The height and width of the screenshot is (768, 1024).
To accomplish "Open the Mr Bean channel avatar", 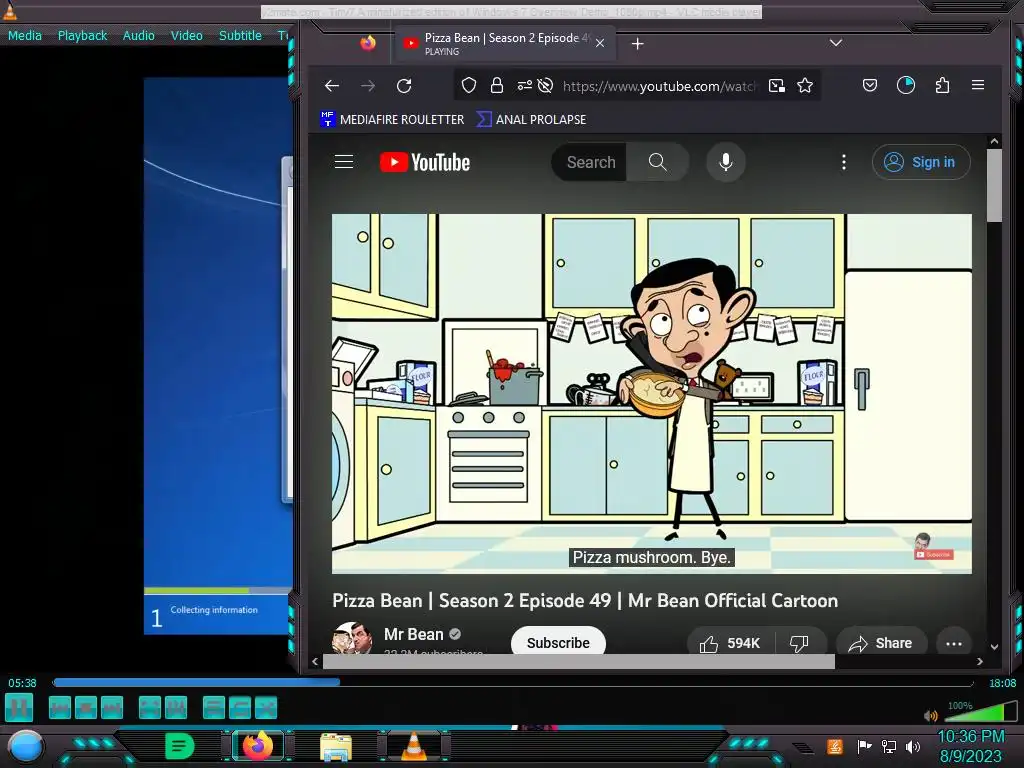I will click(x=352, y=637).
